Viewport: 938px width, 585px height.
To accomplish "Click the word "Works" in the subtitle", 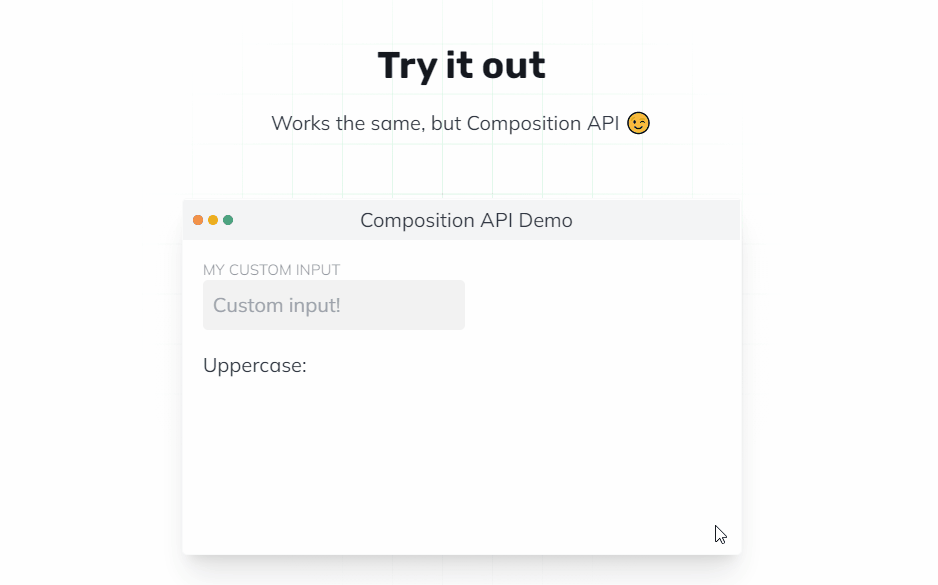I will coord(299,123).
